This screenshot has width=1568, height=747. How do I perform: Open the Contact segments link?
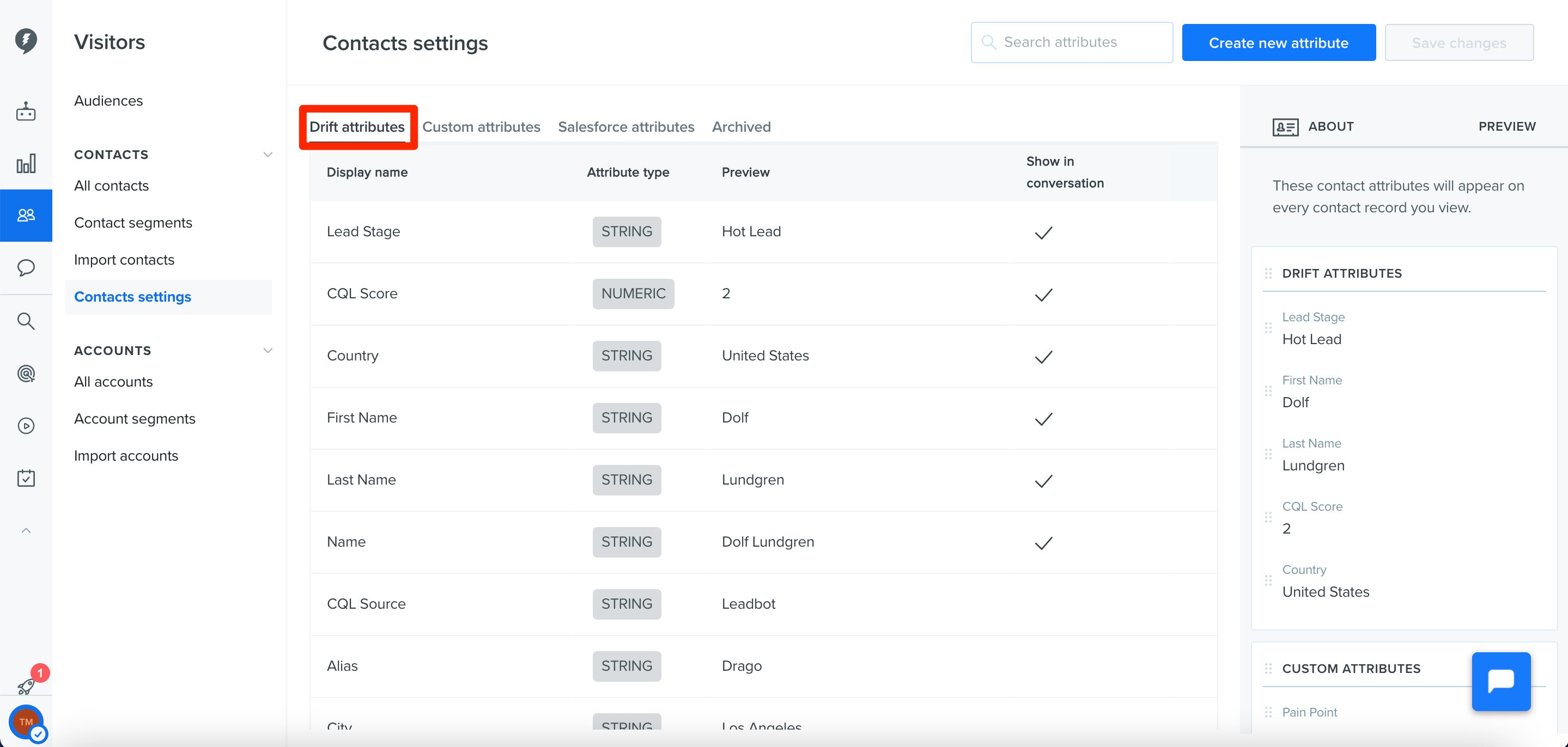tap(133, 223)
